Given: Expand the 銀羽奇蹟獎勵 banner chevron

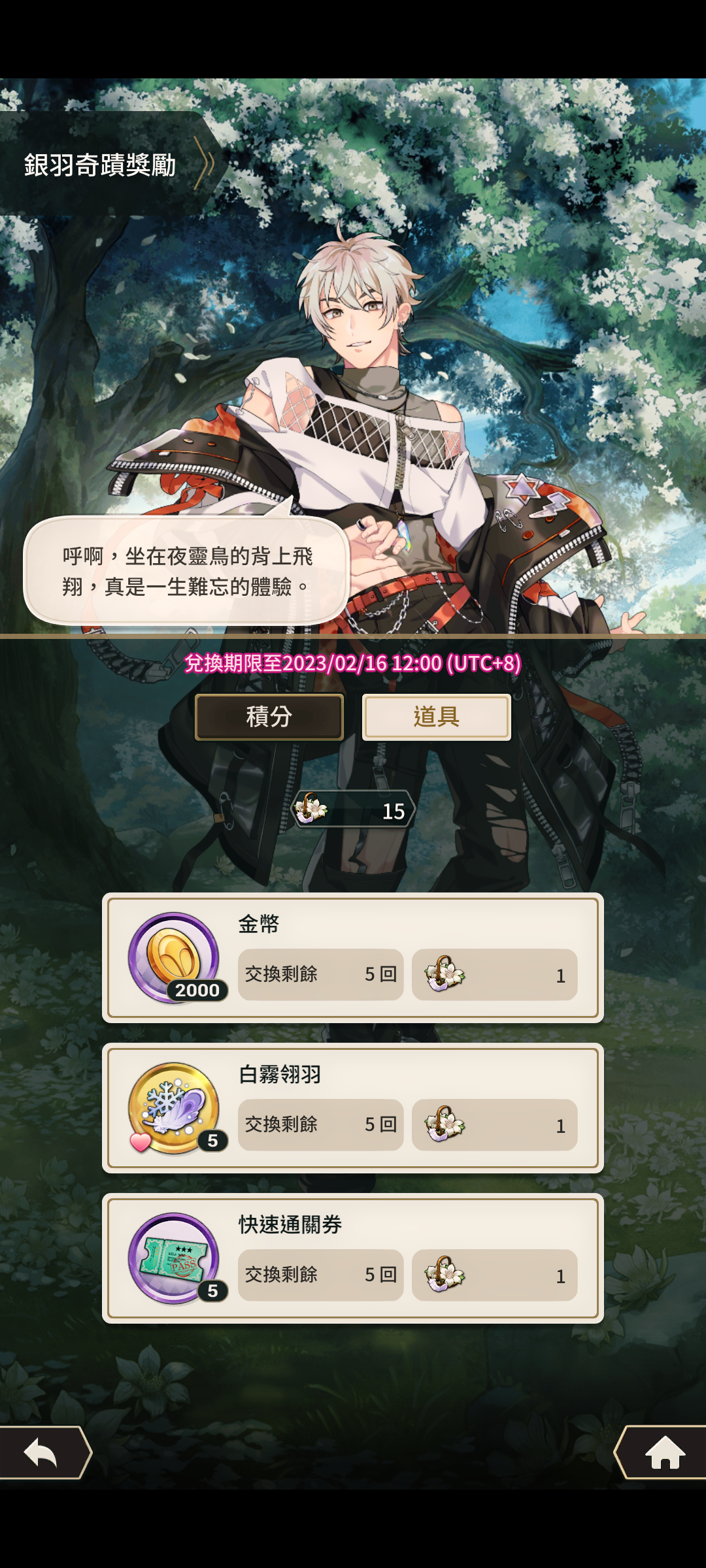Looking at the screenshot, I should pyautogui.click(x=205, y=163).
